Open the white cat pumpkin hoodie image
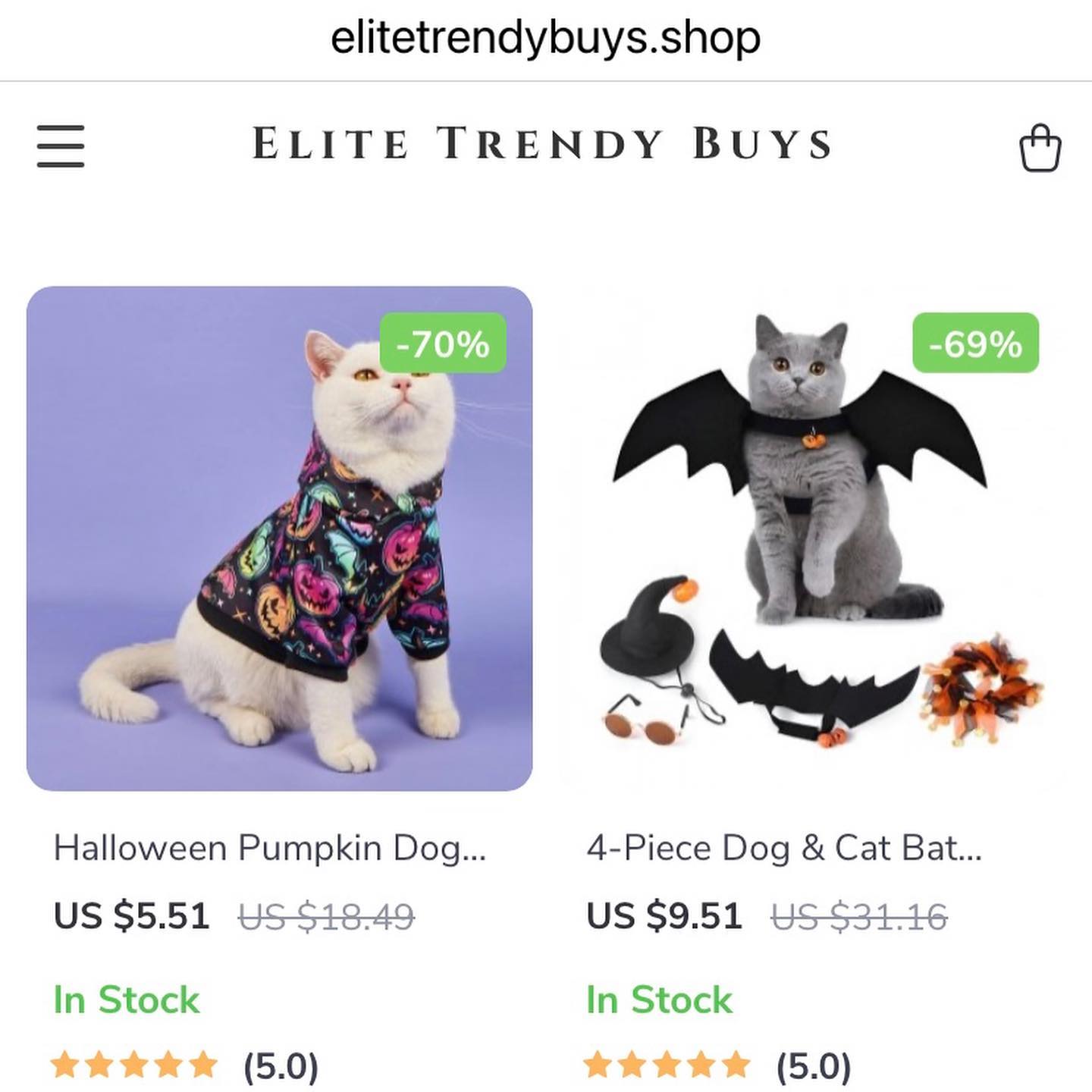 [x=280, y=538]
